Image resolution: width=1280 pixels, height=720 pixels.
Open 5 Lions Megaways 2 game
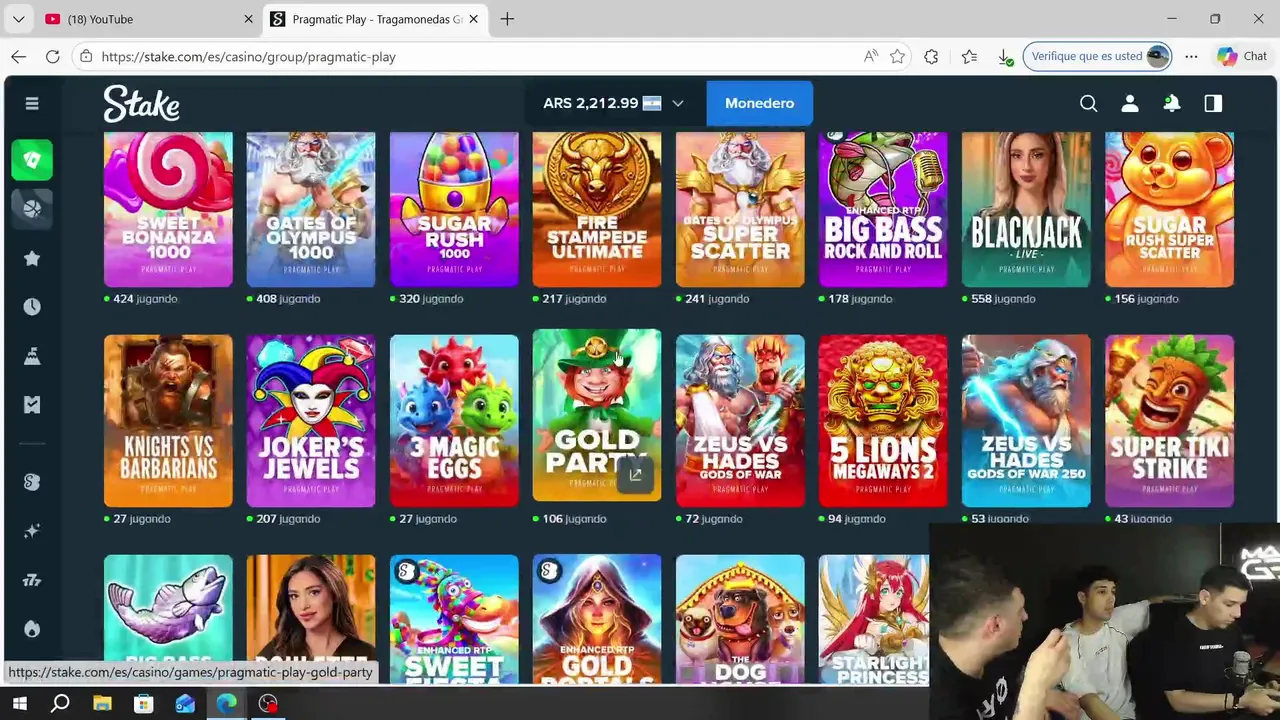pyautogui.click(x=883, y=421)
